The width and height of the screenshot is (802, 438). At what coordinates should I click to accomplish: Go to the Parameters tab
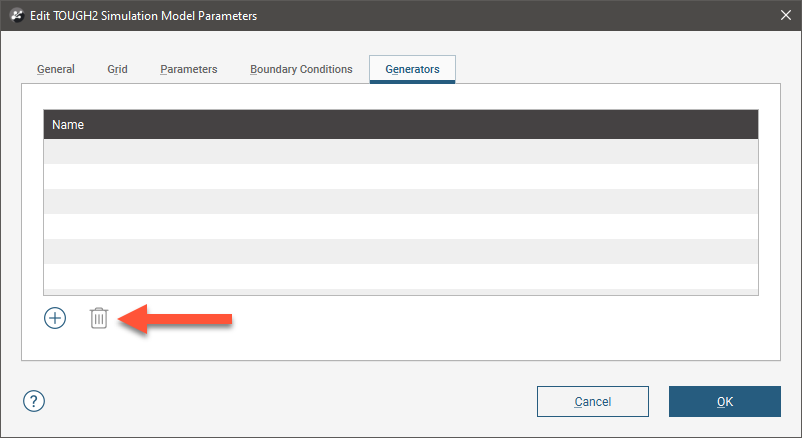[188, 69]
